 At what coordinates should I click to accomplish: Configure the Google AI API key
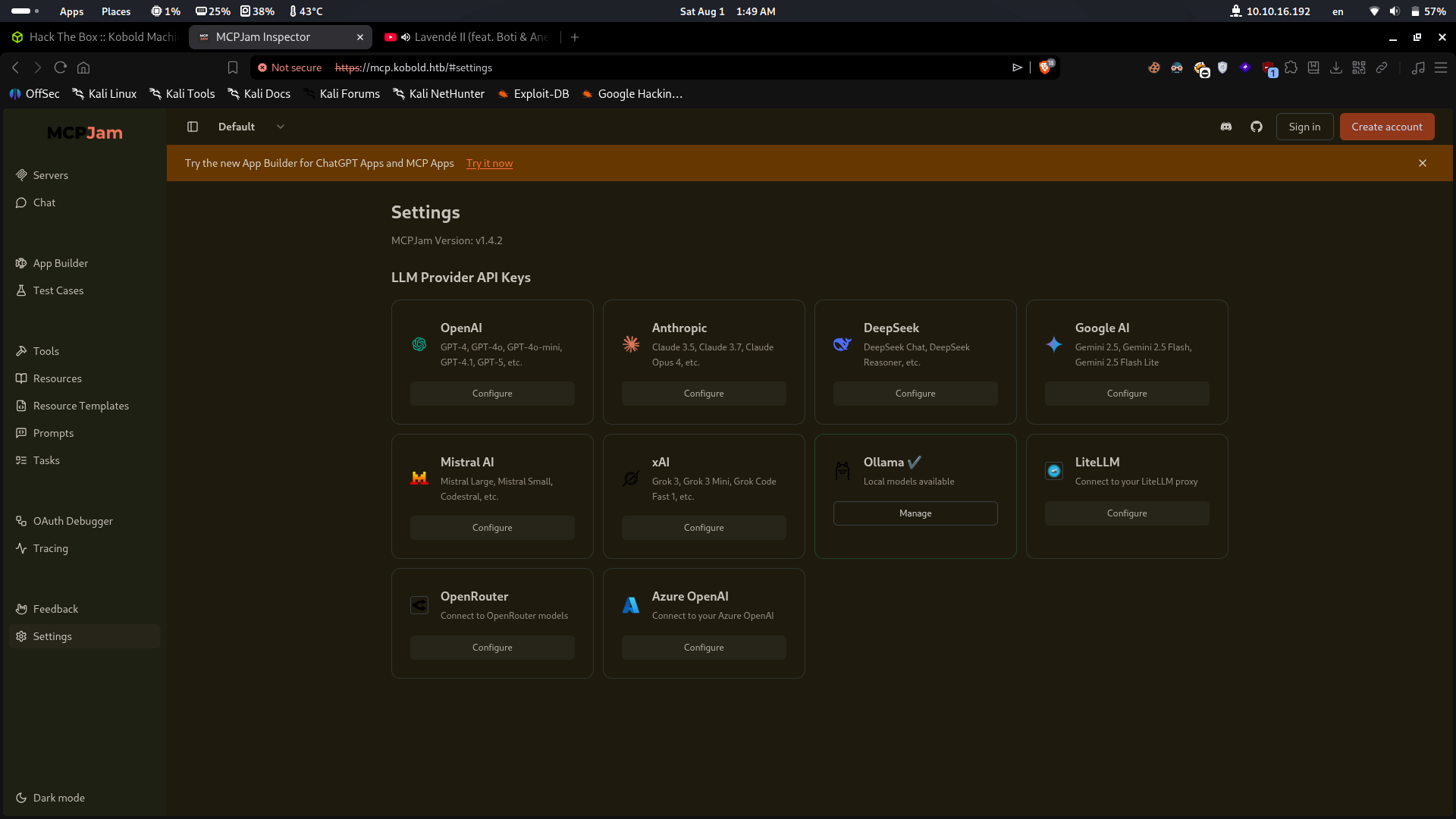[1127, 394]
